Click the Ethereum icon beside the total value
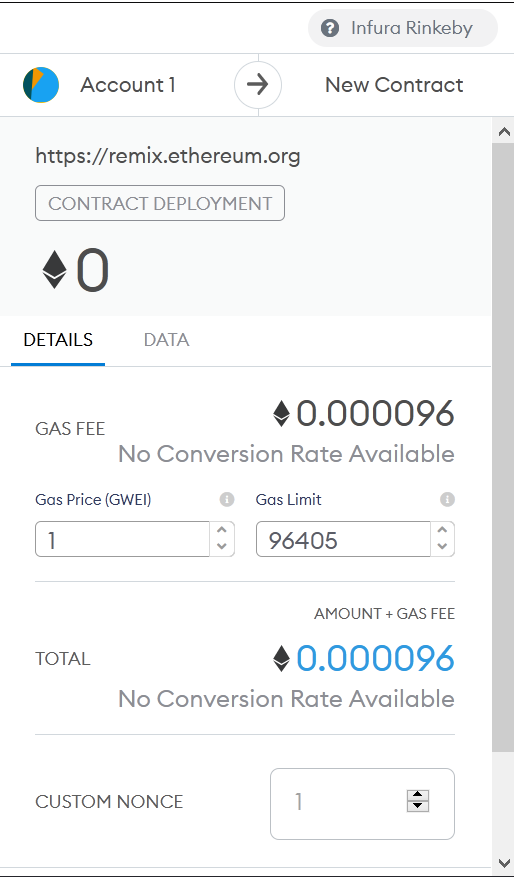Viewport: 514px width, 877px height. pos(281,659)
